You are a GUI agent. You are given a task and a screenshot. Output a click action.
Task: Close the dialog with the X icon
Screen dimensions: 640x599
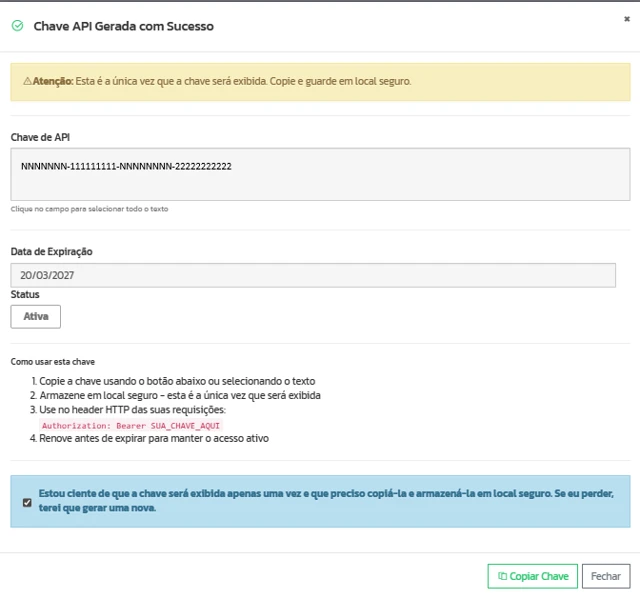click(627, 19)
